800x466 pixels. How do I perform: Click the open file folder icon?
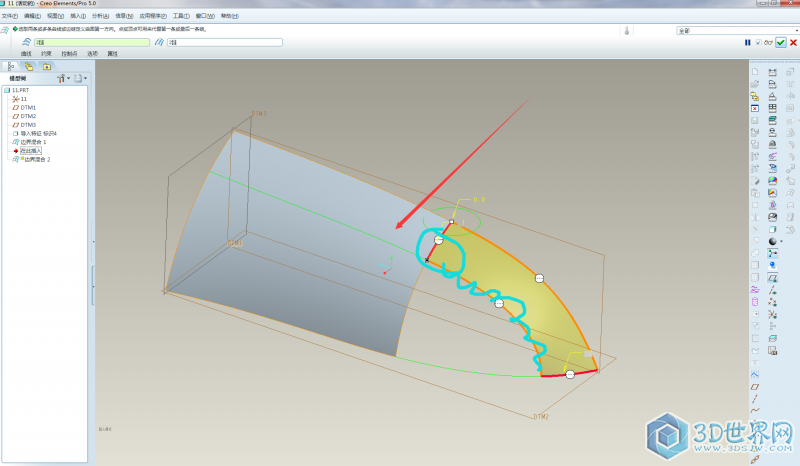coord(755,84)
